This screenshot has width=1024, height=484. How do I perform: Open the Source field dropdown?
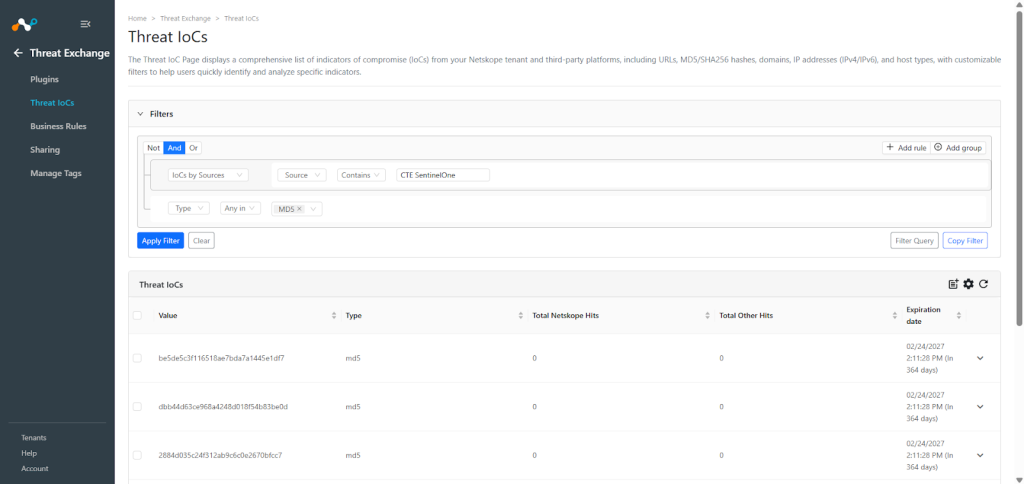click(x=302, y=175)
